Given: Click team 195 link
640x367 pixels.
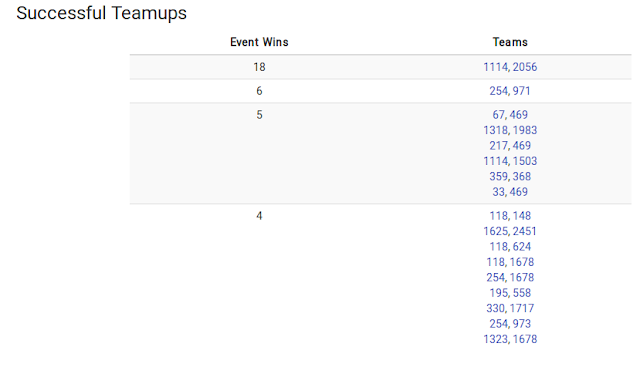Looking at the screenshot, I should (x=498, y=293).
